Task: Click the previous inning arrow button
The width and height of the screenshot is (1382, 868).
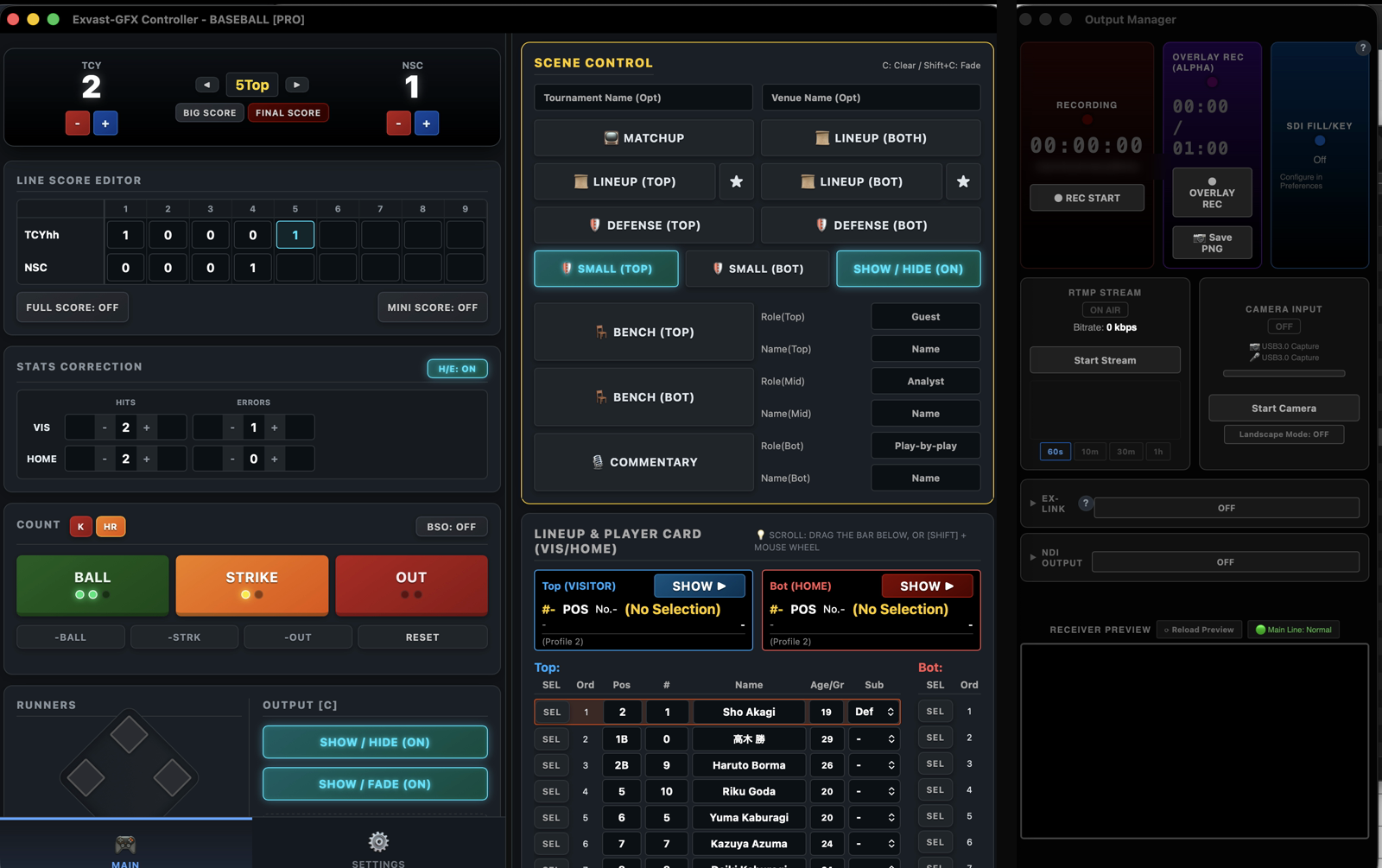Action: (x=206, y=85)
